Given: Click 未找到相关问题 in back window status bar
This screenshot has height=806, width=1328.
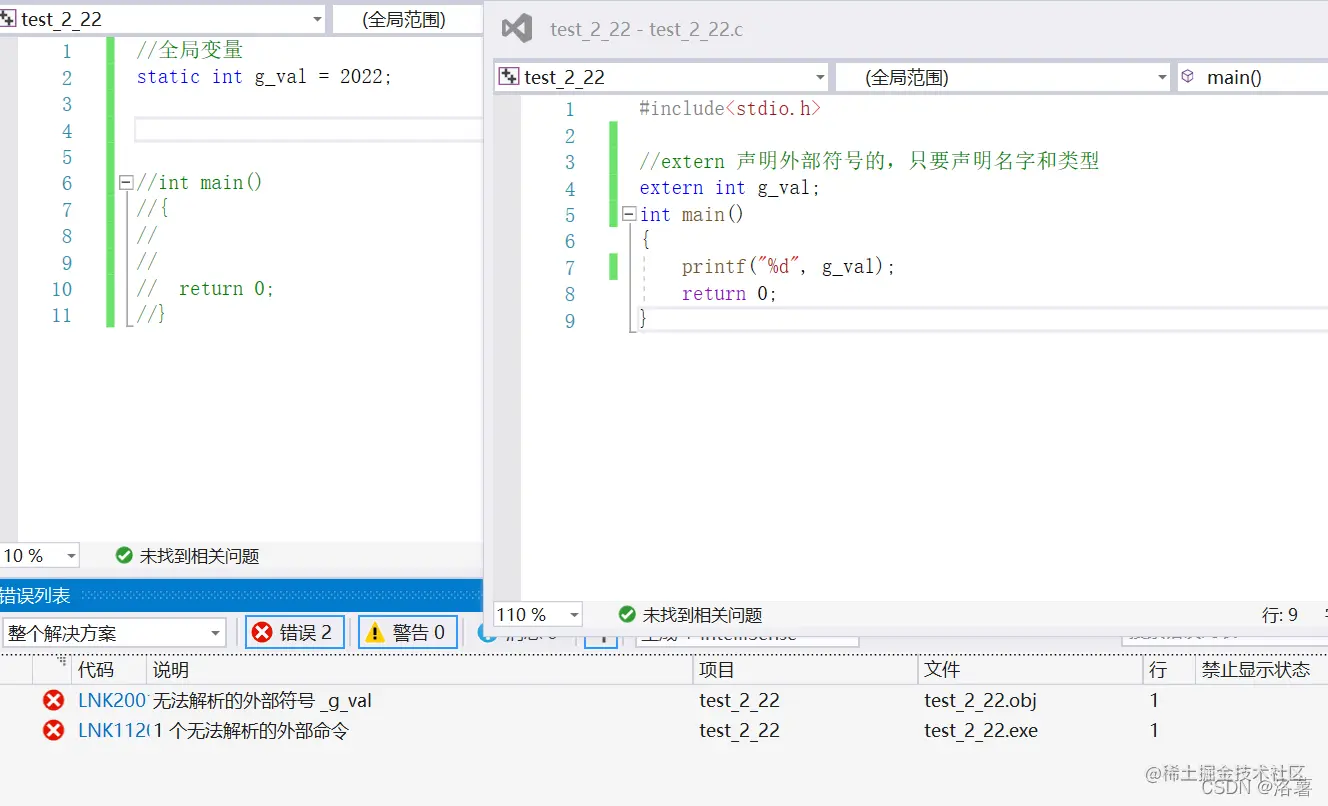Looking at the screenshot, I should (x=199, y=555).
